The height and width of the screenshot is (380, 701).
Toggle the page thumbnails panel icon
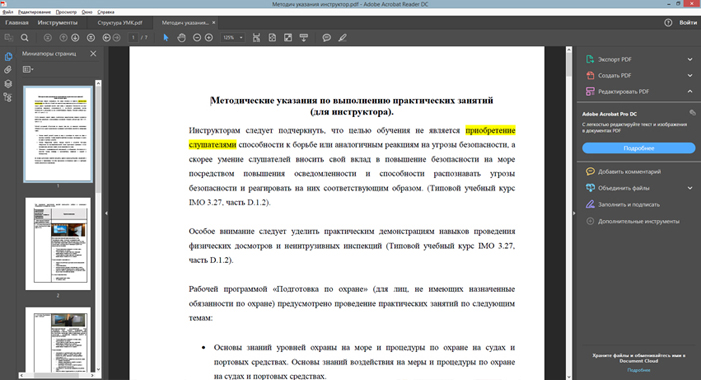click(8, 56)
